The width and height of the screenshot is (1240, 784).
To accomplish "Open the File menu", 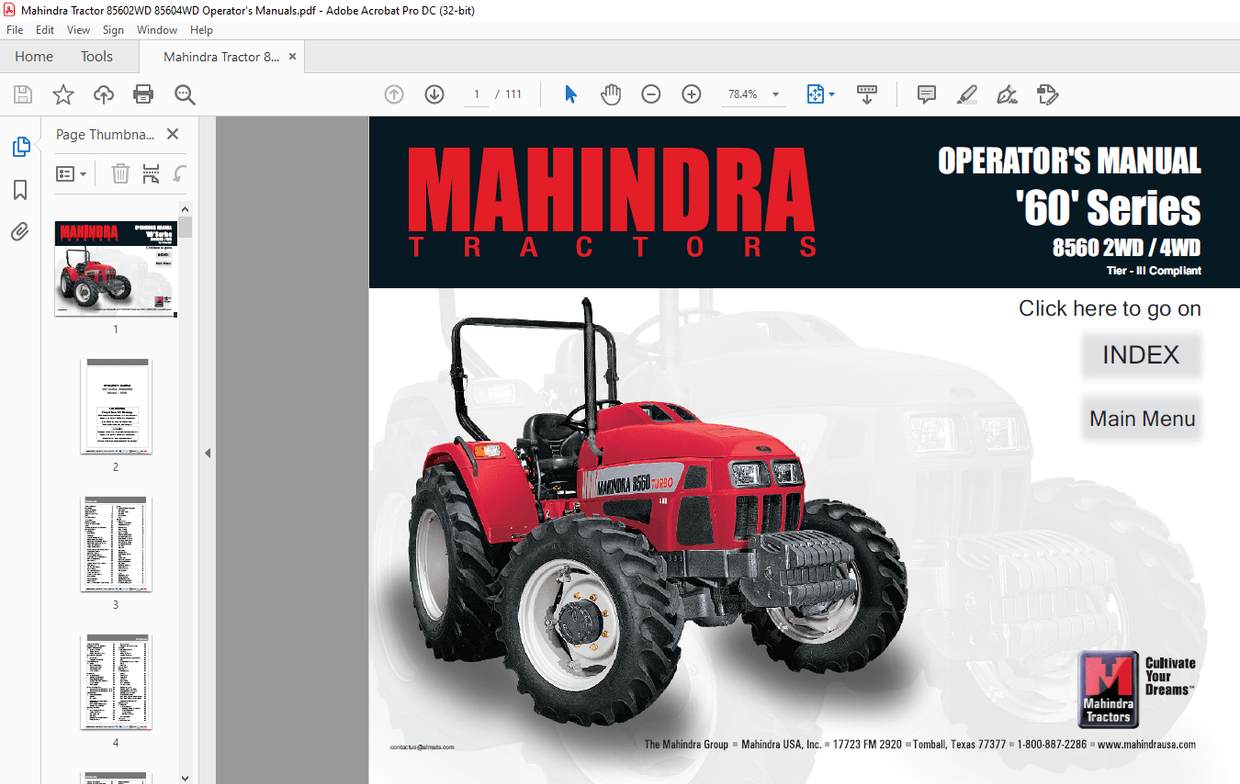I will (15, 30).
